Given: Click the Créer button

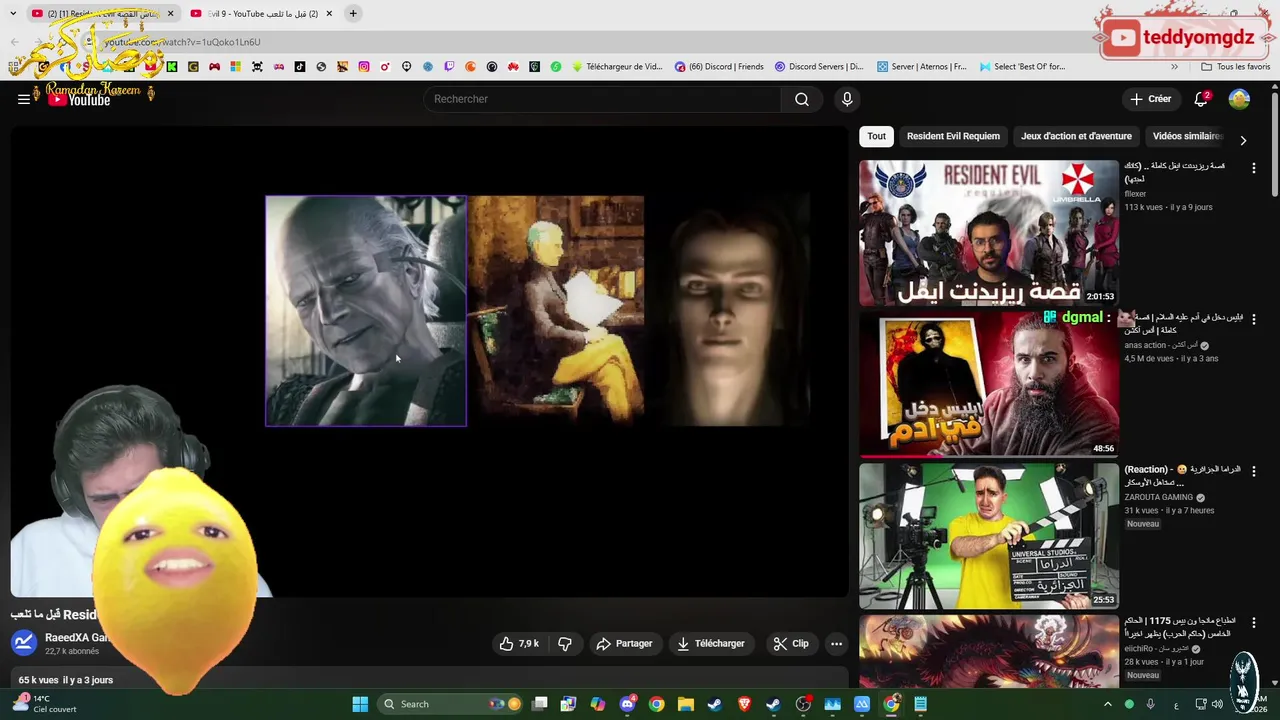Looking at the screenshot, I should click(x=1150, y=99).
